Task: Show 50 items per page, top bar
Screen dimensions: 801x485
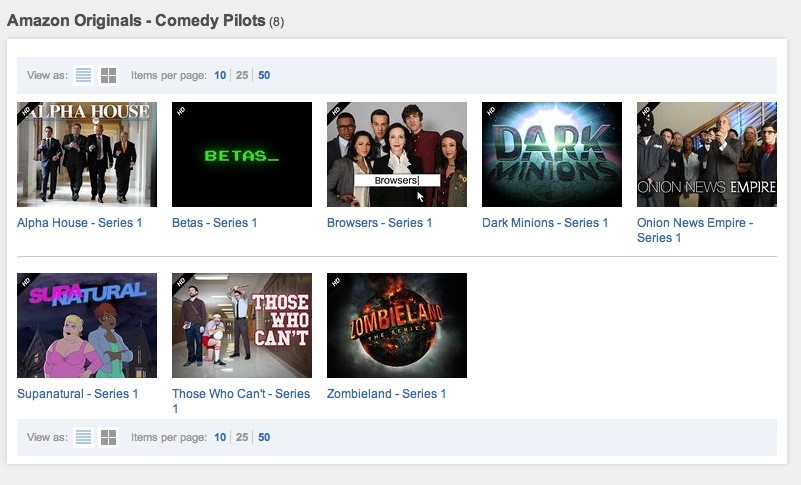Action: click(x=264, y=75)
